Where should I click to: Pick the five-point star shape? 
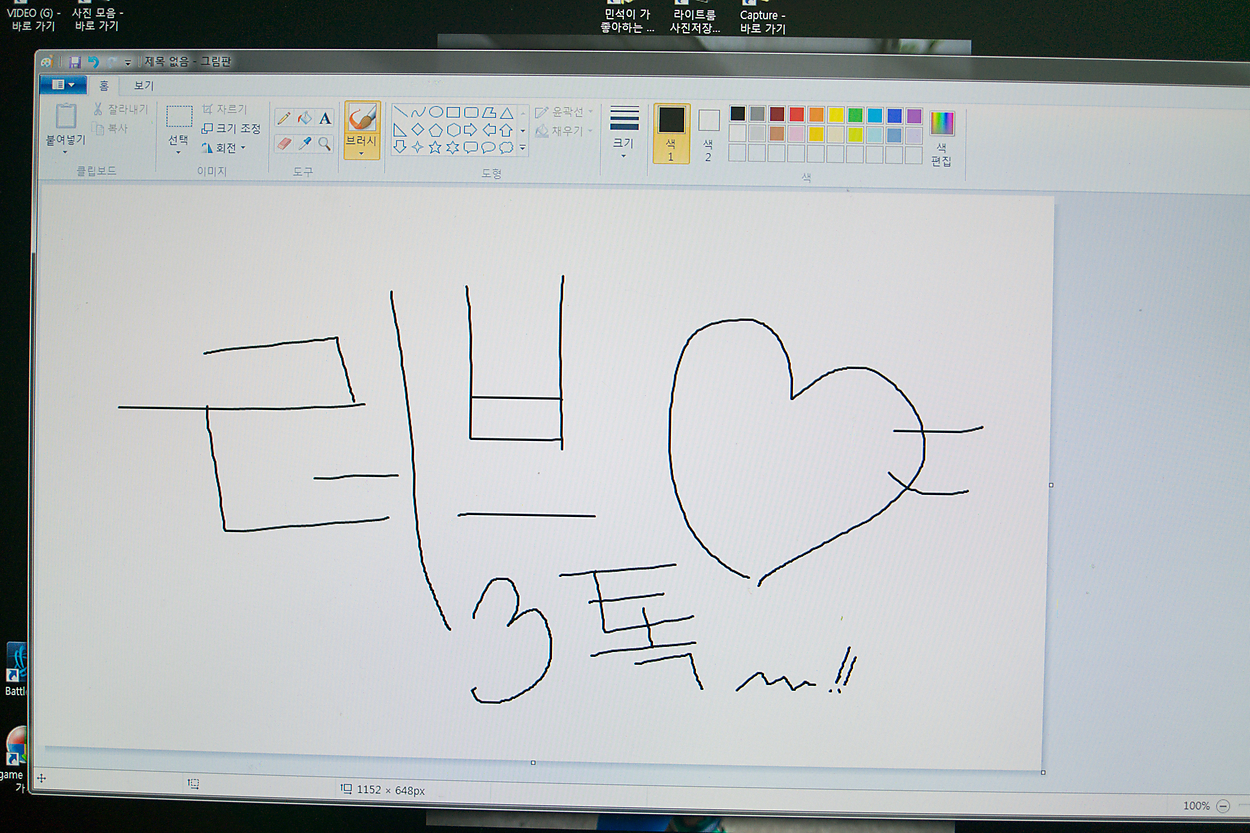pos(435,147)
